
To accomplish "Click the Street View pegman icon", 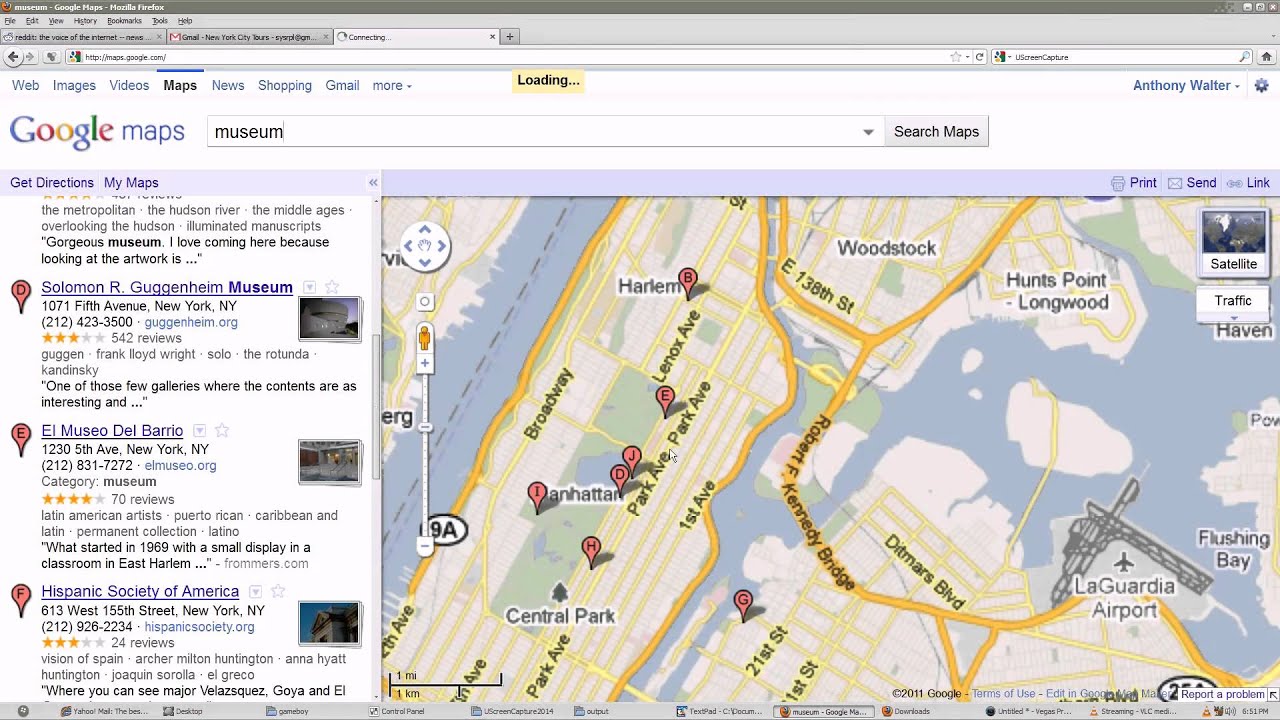I will point(424,337).
